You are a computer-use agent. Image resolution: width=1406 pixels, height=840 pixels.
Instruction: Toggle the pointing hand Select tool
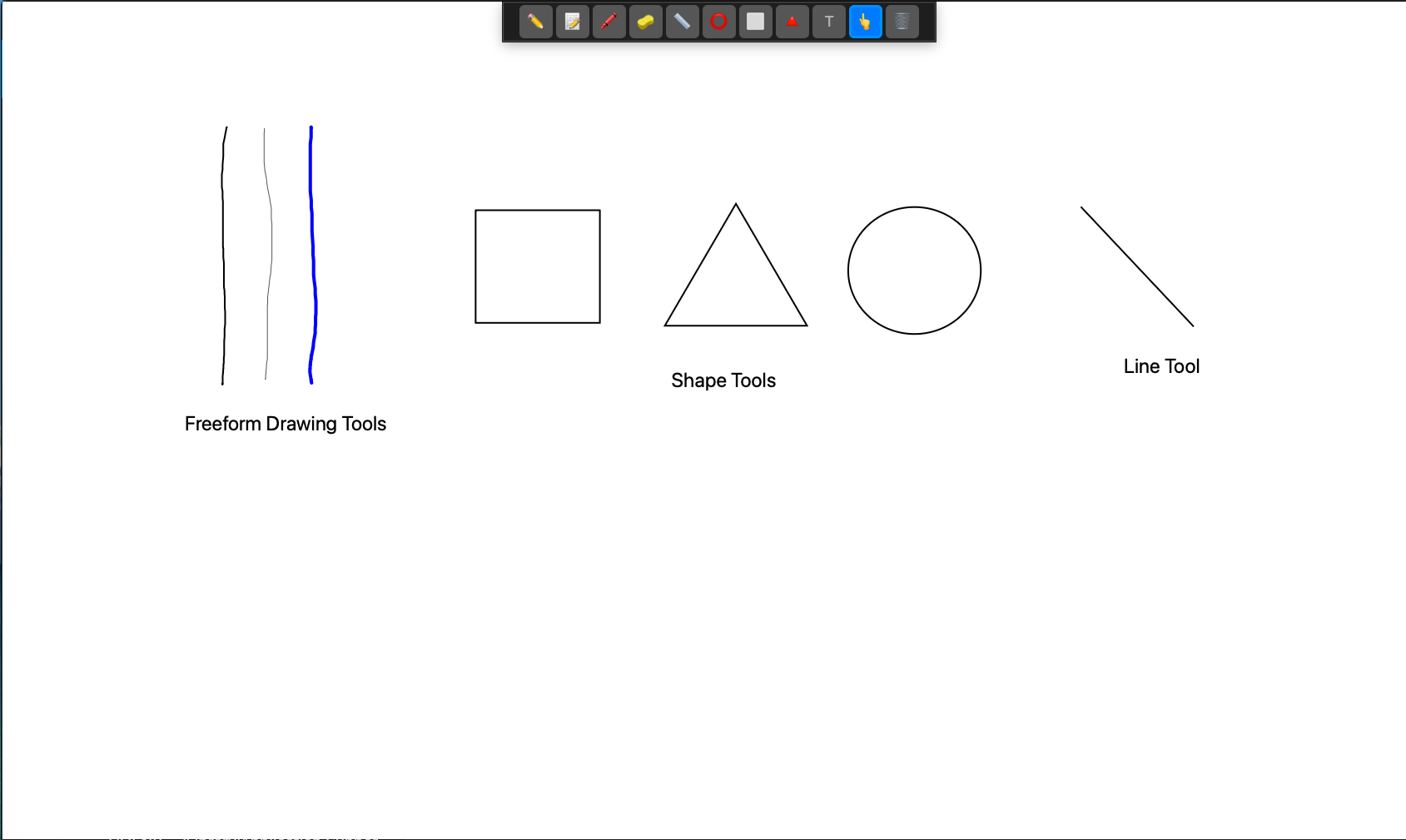tap(865, 22)
